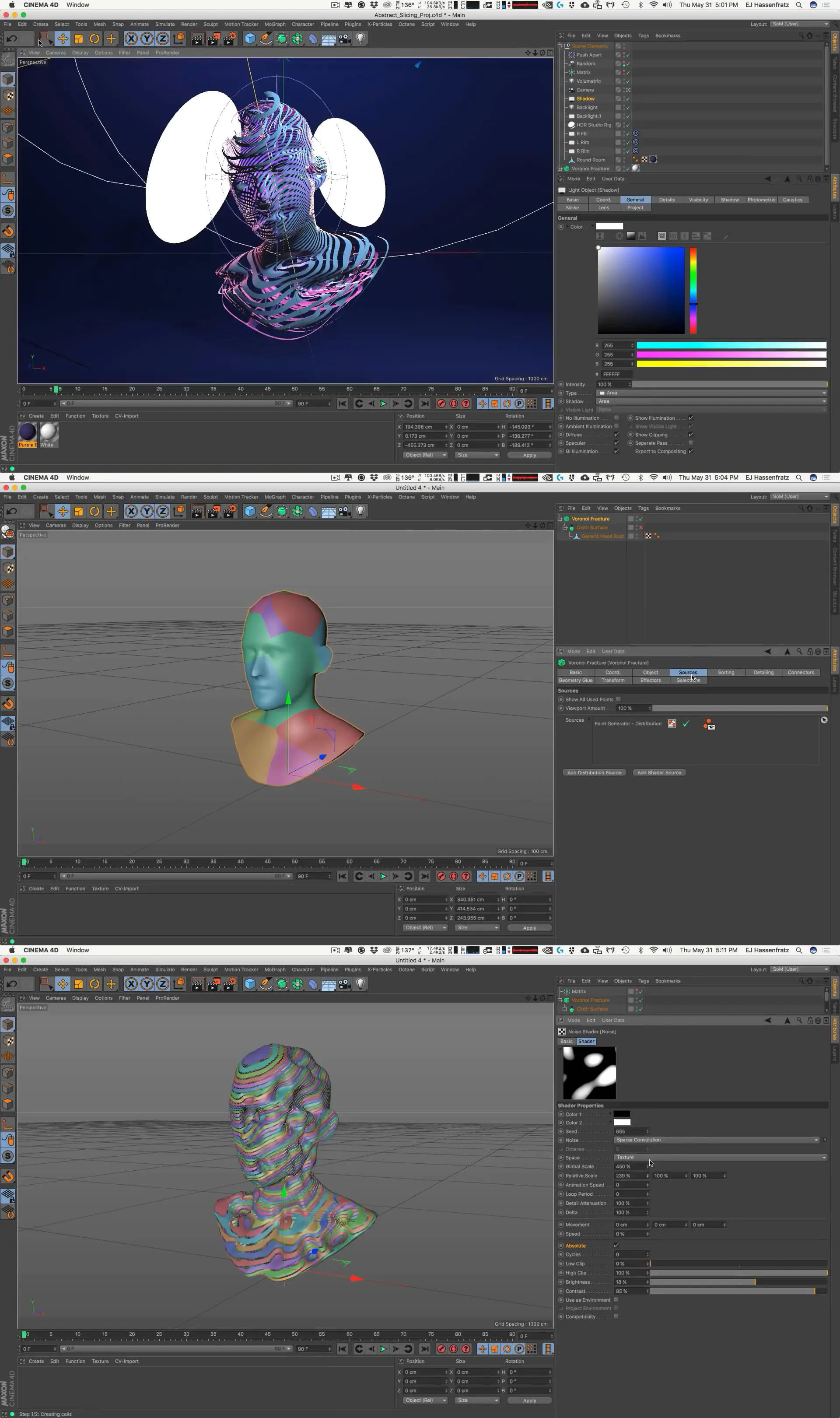Enable Show All Used Points checkbox
This screenshot has width=840, height=1418.
(x=618, y=699)
